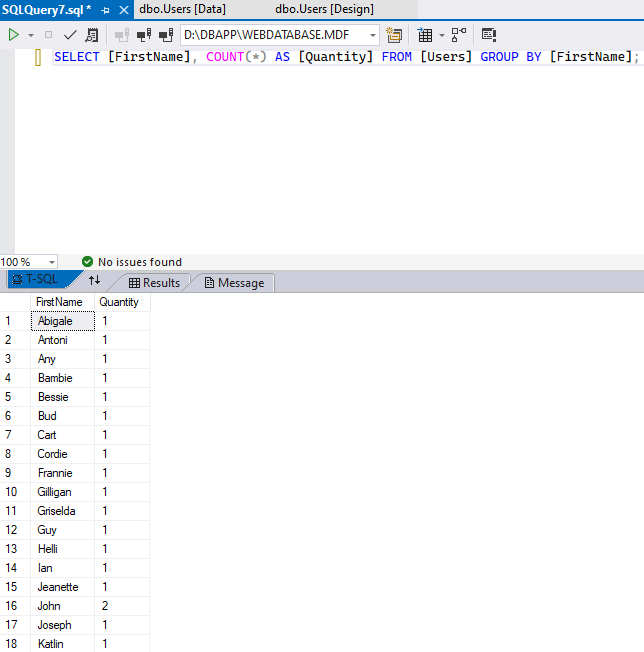Select the Any cell
This screenshot has width=644, height=652.
63,359
